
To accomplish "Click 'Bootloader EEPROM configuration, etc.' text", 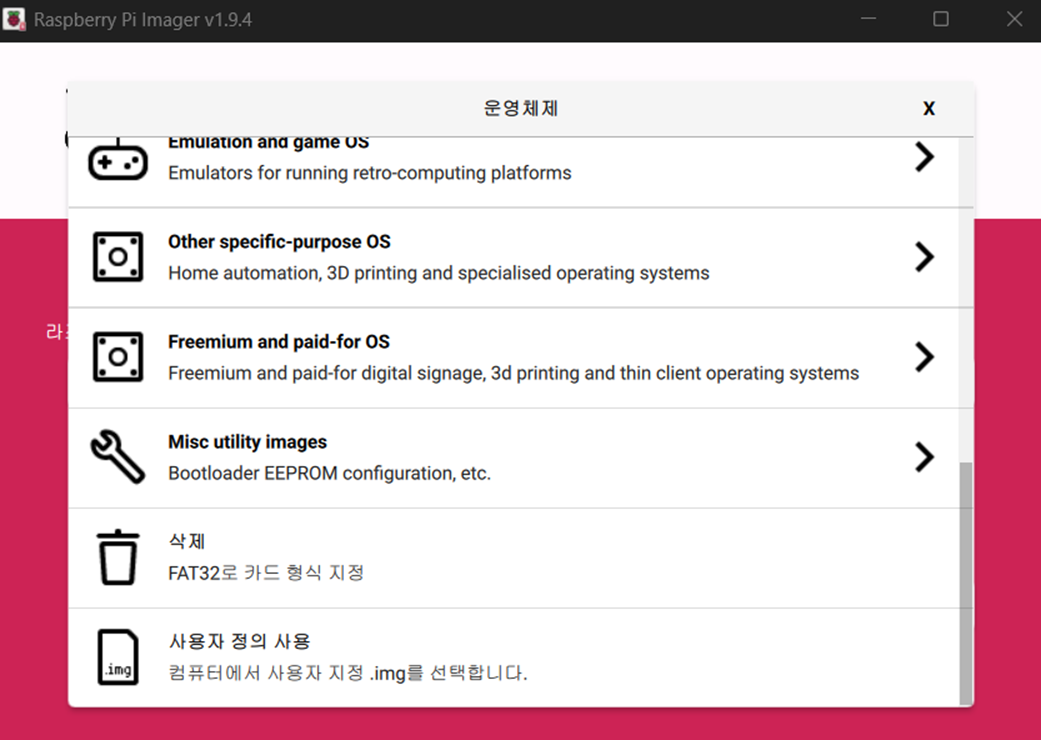I will (329, 473).
